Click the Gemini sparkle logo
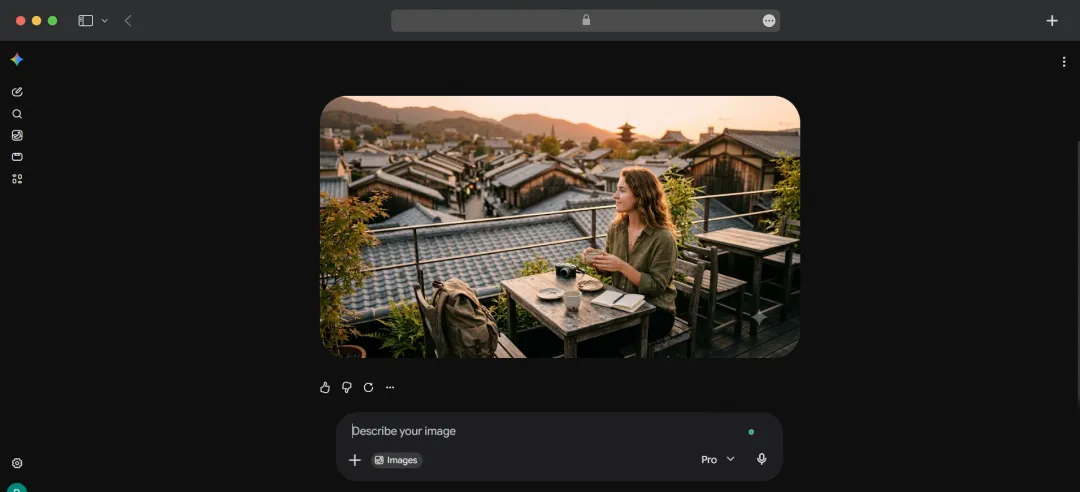The image size is (1080, 492). pos(17,60)
